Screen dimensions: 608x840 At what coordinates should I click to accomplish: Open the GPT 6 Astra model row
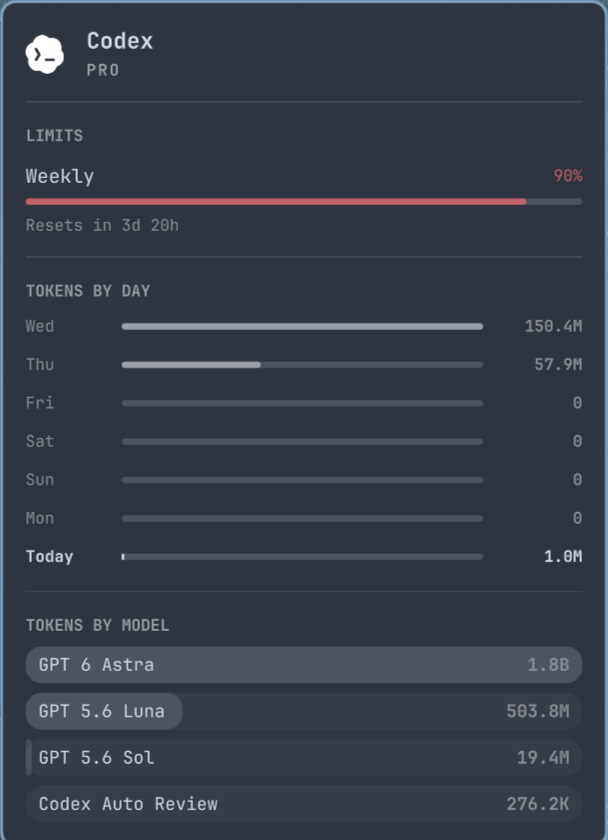point(304,665)
